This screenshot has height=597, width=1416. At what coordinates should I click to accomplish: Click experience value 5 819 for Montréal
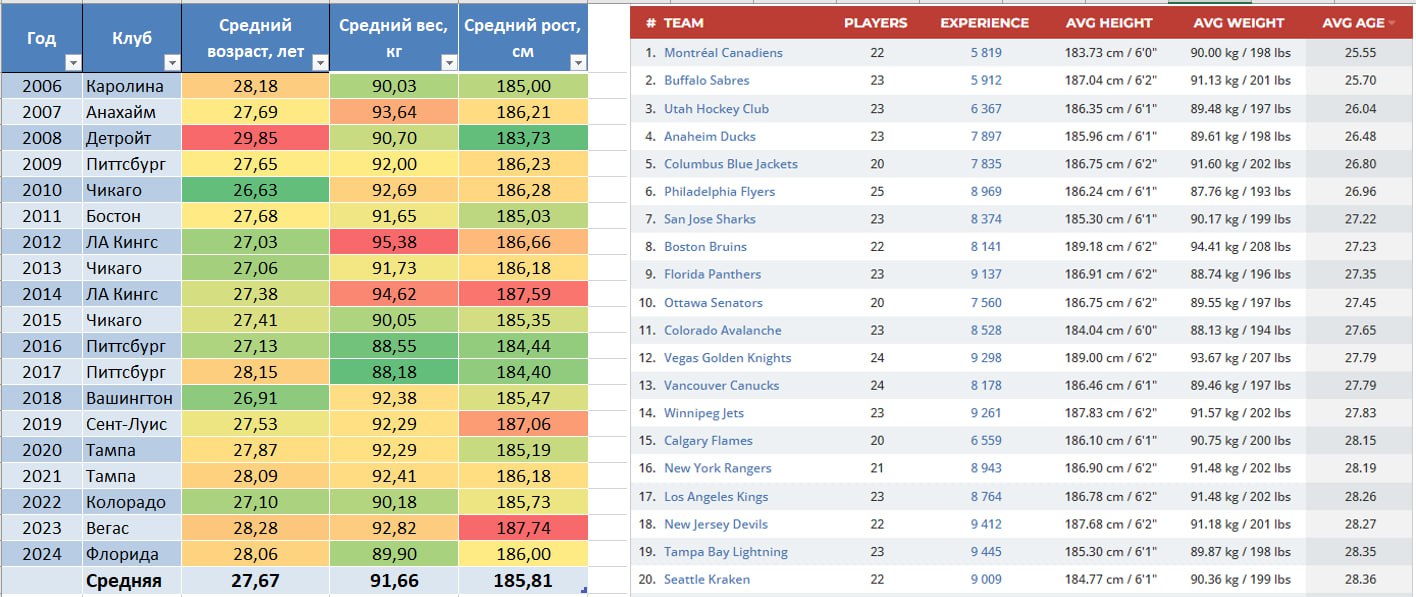986,53
